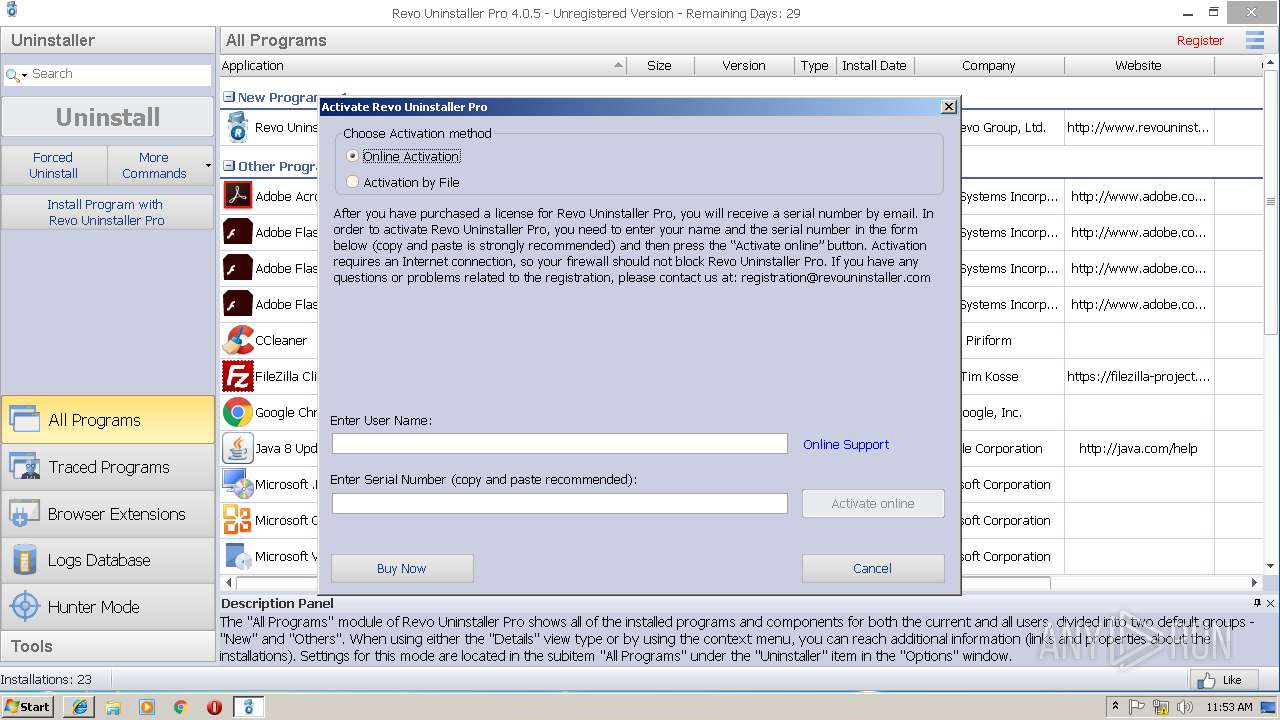Click the Like button in status bar

pyautogui.click(x=1224, y=680)
